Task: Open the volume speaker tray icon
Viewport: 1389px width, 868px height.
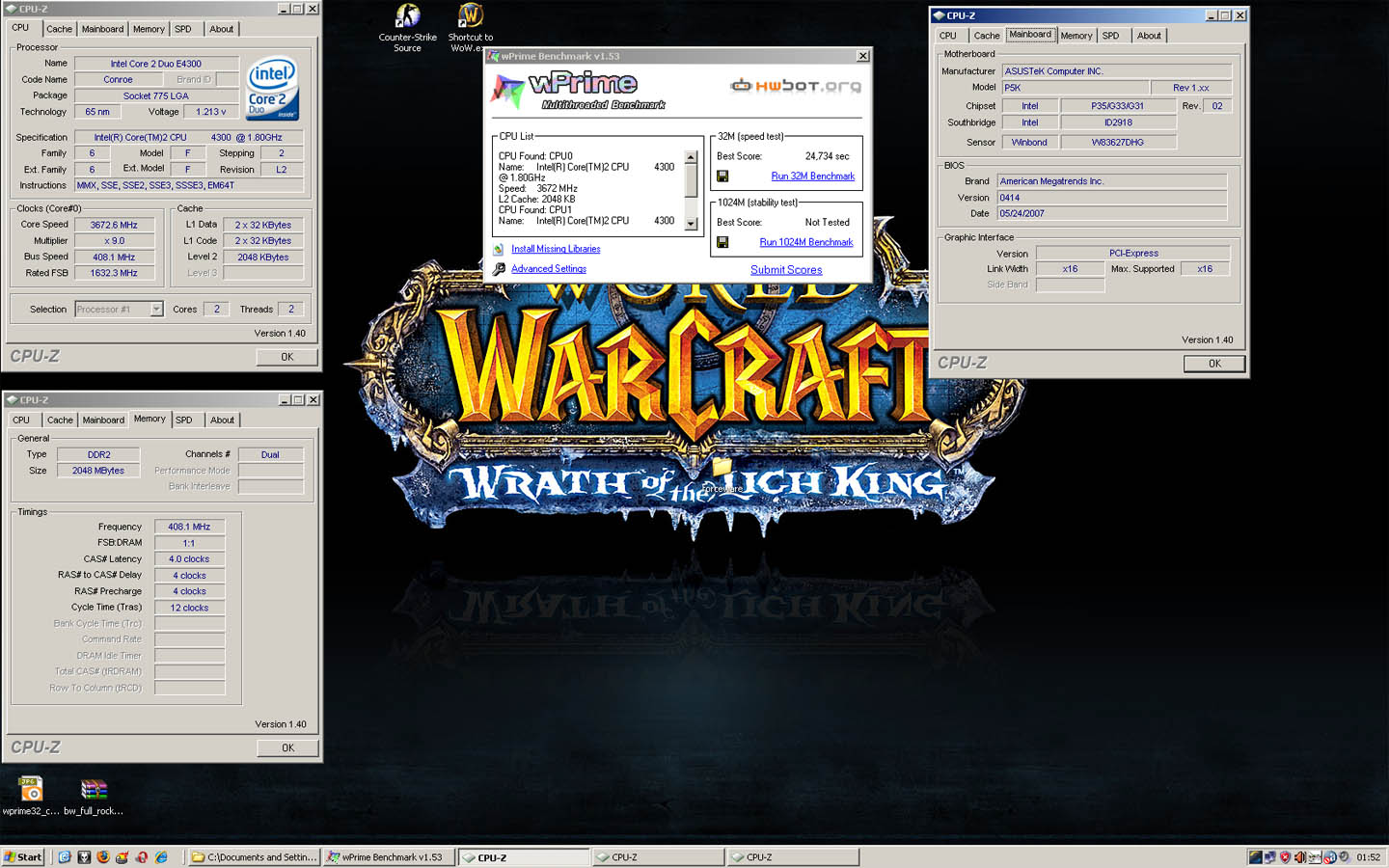Action: coord(1299,856)
